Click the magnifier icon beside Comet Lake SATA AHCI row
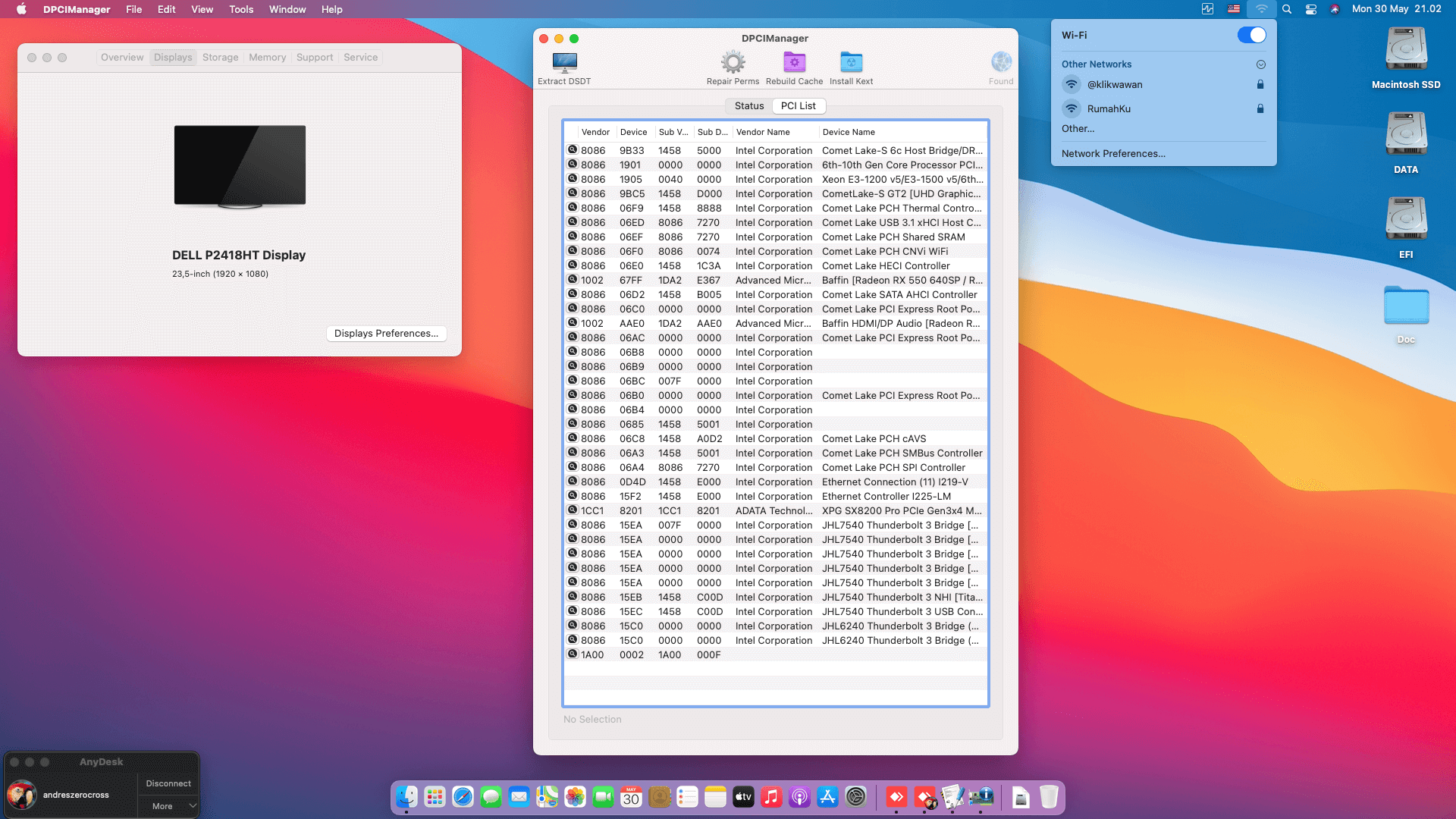The image size is (1456, 819). pos(573,294)
